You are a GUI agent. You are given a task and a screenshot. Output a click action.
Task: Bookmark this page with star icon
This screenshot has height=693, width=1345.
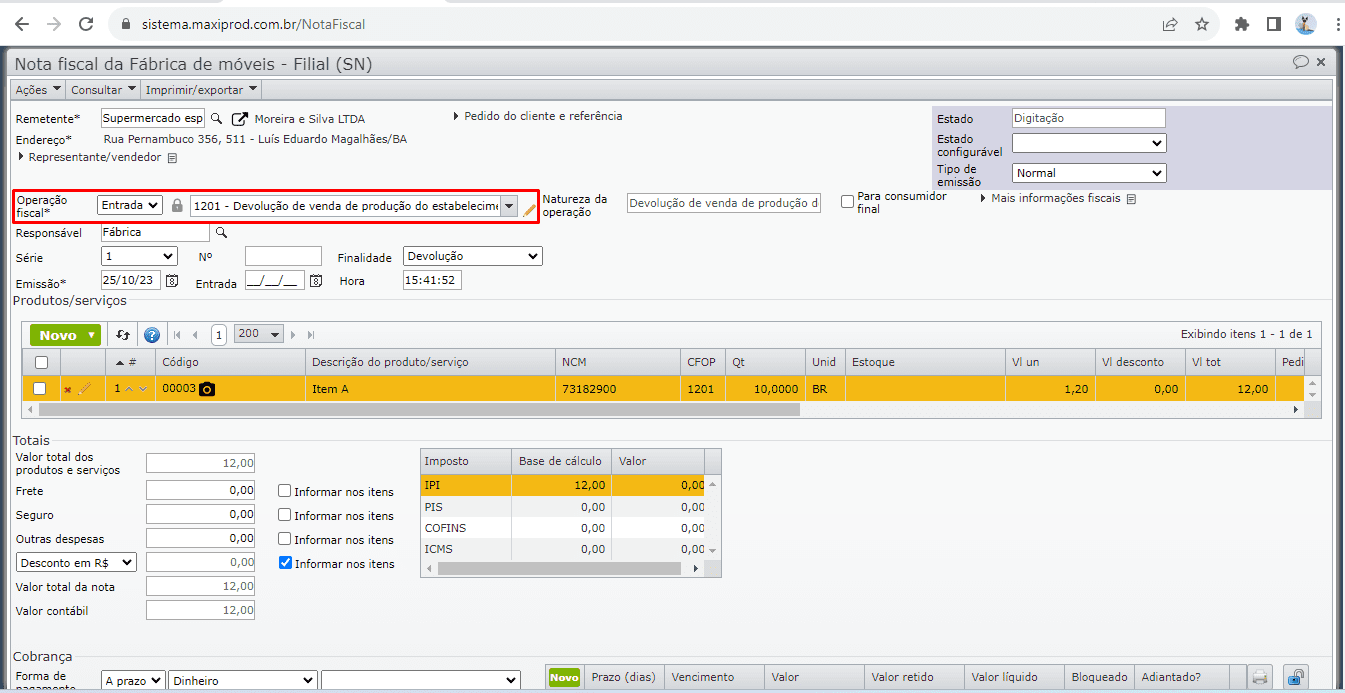point(1202,24)
